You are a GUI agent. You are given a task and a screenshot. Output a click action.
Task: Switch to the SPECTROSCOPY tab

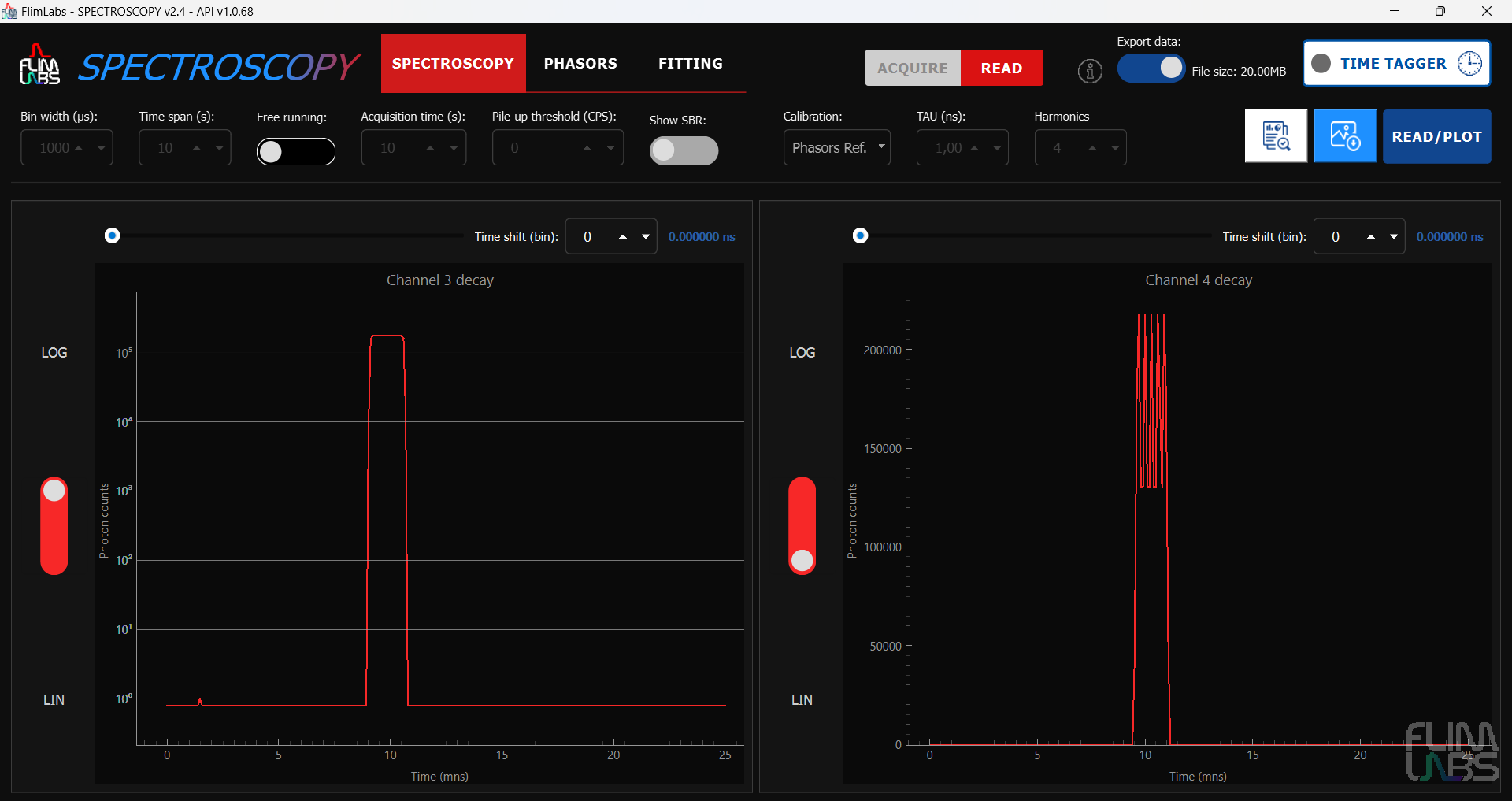coord(453,63)
